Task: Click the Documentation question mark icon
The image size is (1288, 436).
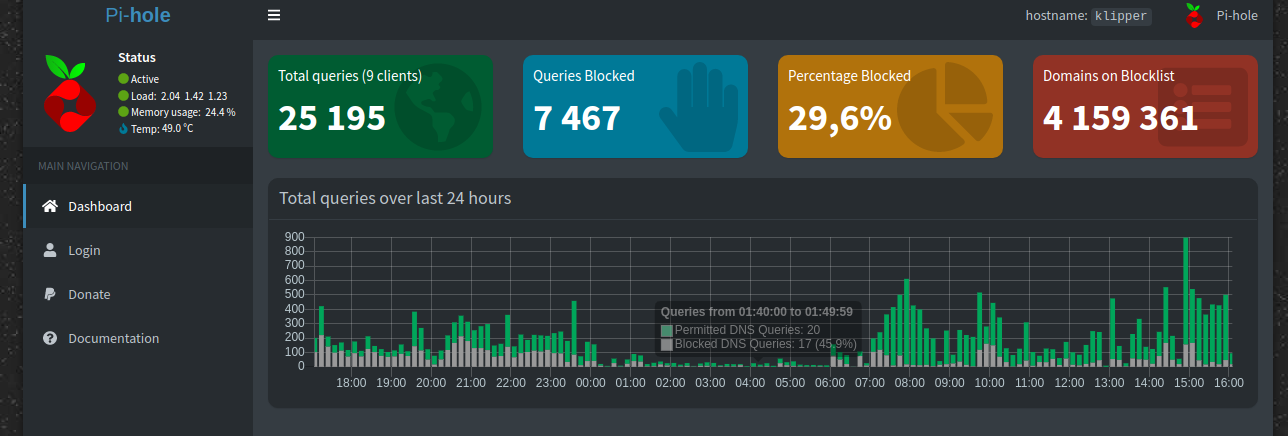Action: click(x=50, y=338)
